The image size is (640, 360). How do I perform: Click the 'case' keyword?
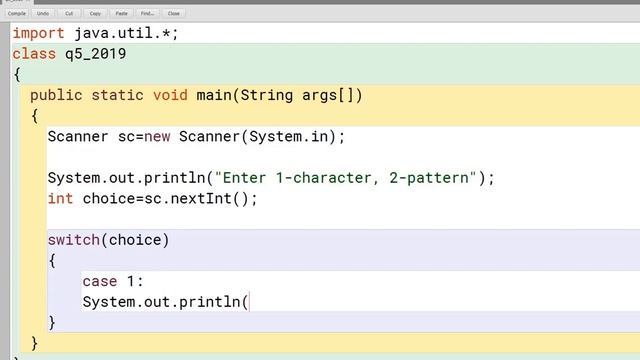coord(100,282)
